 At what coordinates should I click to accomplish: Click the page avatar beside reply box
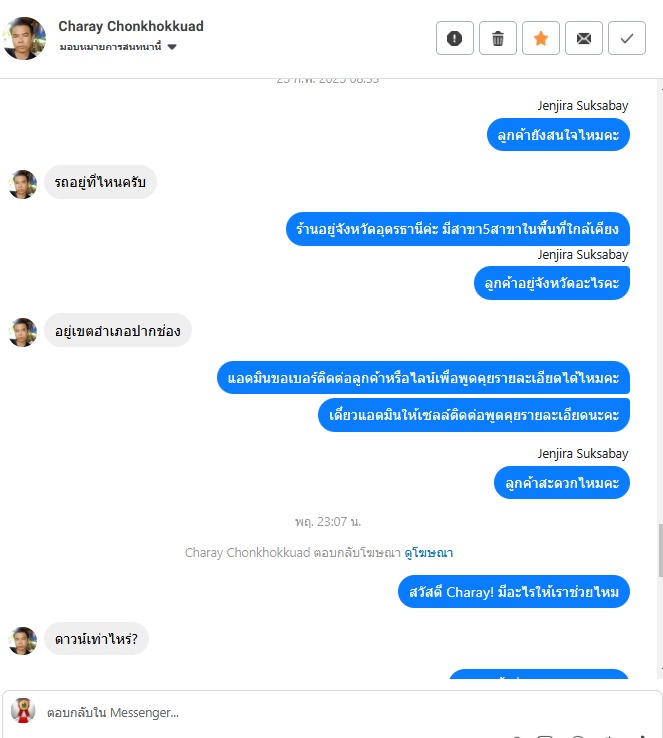[x=23, y=711]
